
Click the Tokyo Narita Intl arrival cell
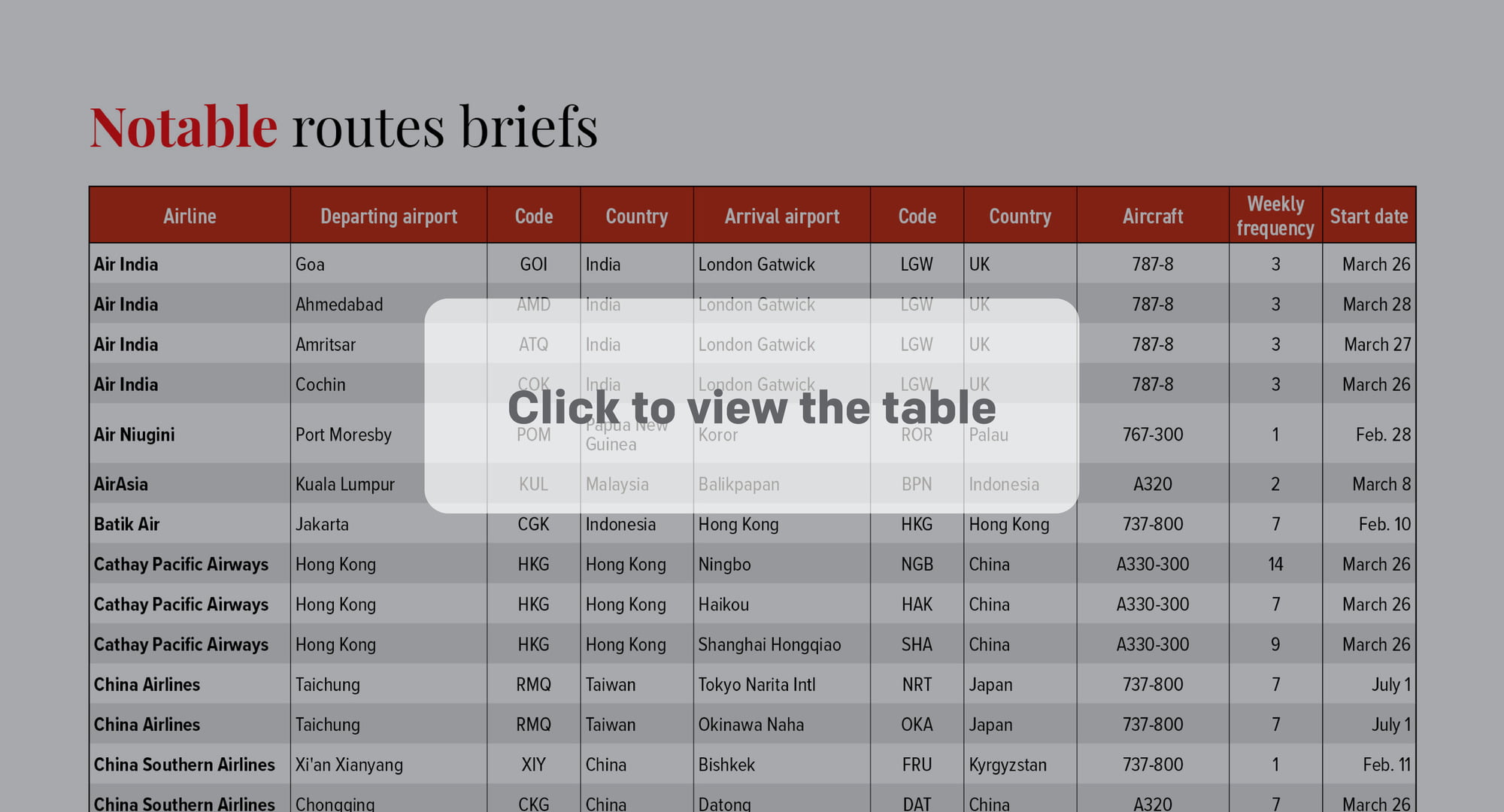(x=757, y=685)
